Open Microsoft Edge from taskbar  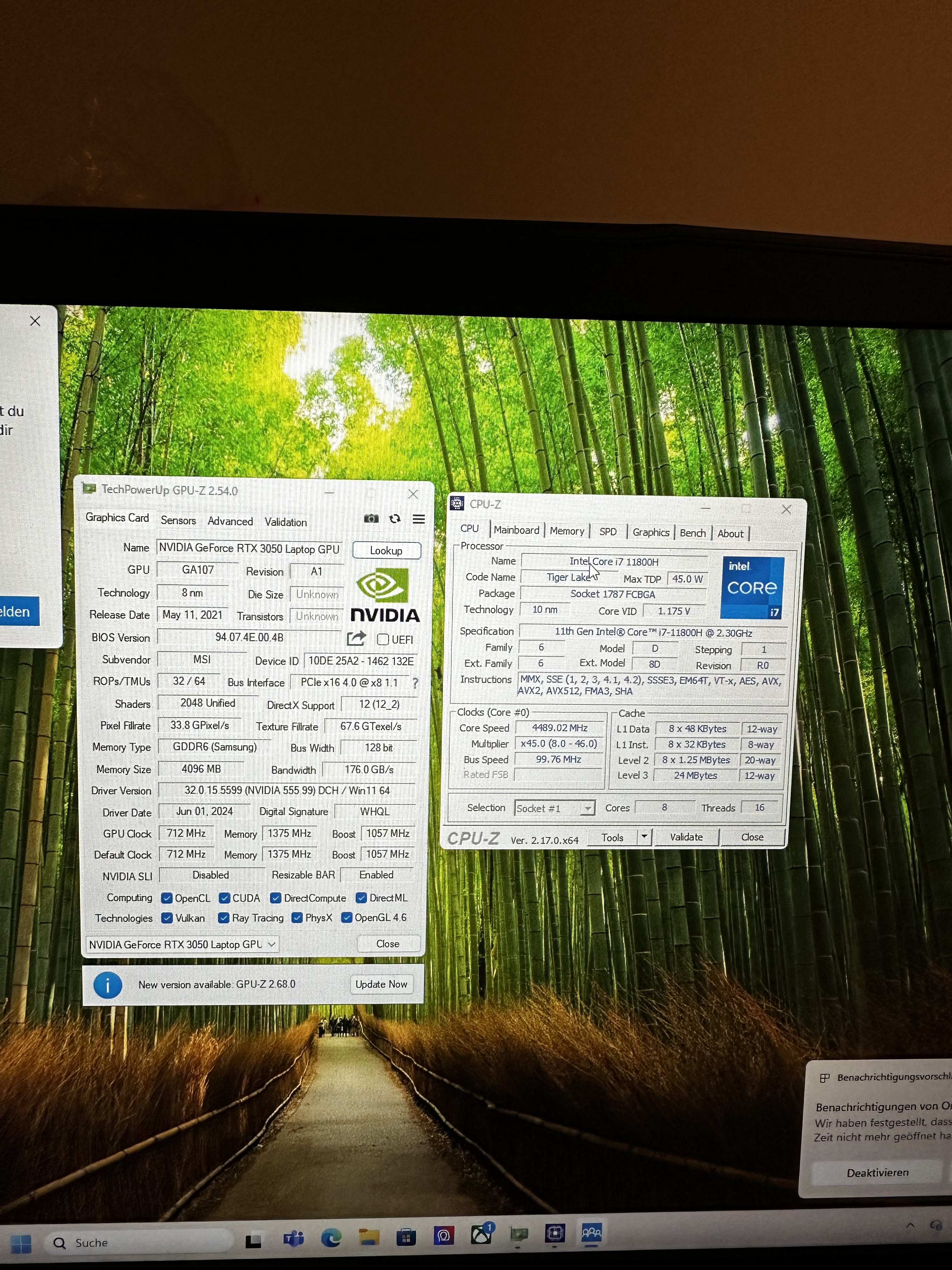click(331, 1239)
